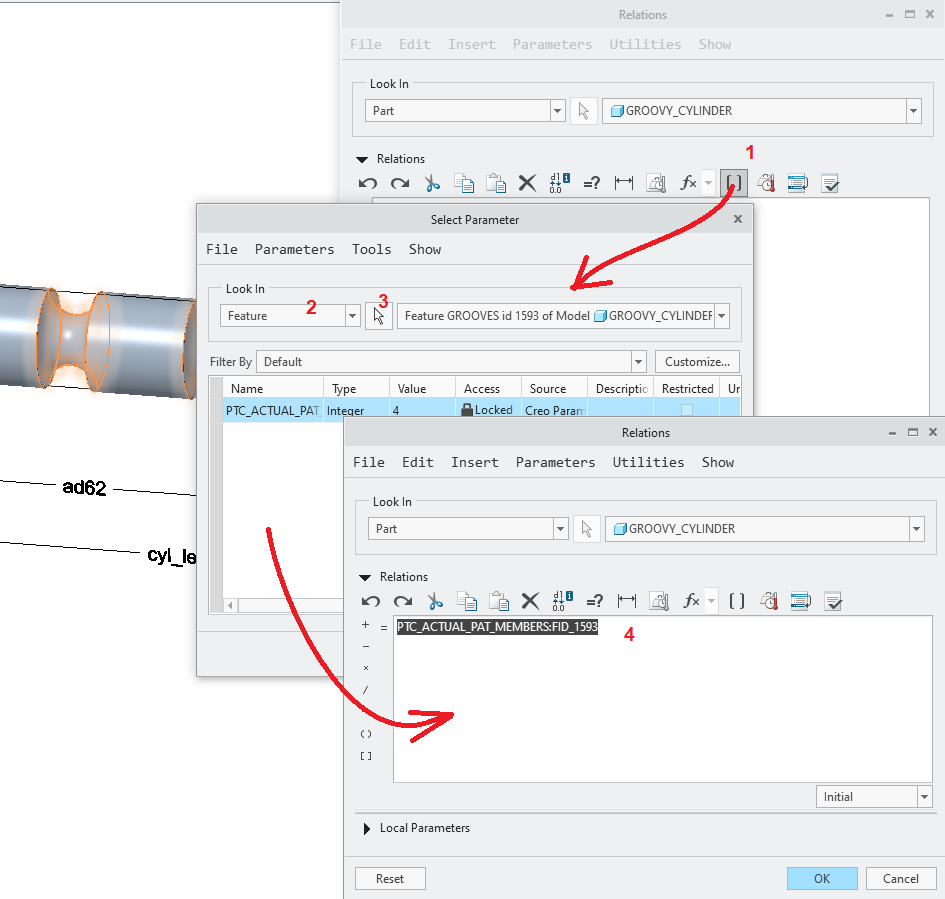Click the parentheses operator button beside editor
The width and height of the screenshot is (945, 899).
point(366,734)
